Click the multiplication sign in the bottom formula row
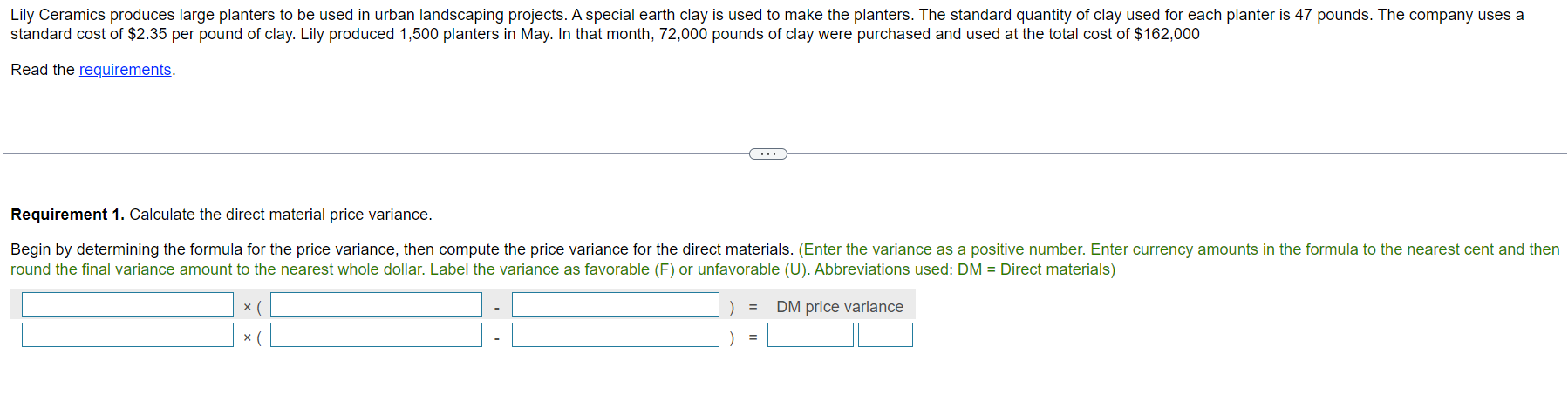 click(248, 337)
